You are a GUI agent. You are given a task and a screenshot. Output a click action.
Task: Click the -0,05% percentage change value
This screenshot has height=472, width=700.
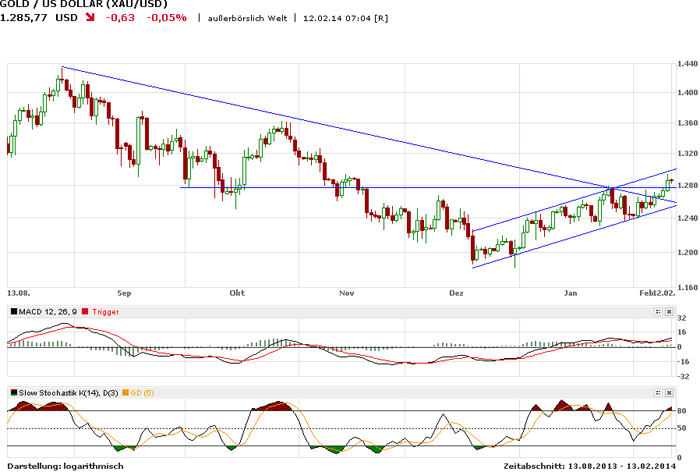pos(166,18)
